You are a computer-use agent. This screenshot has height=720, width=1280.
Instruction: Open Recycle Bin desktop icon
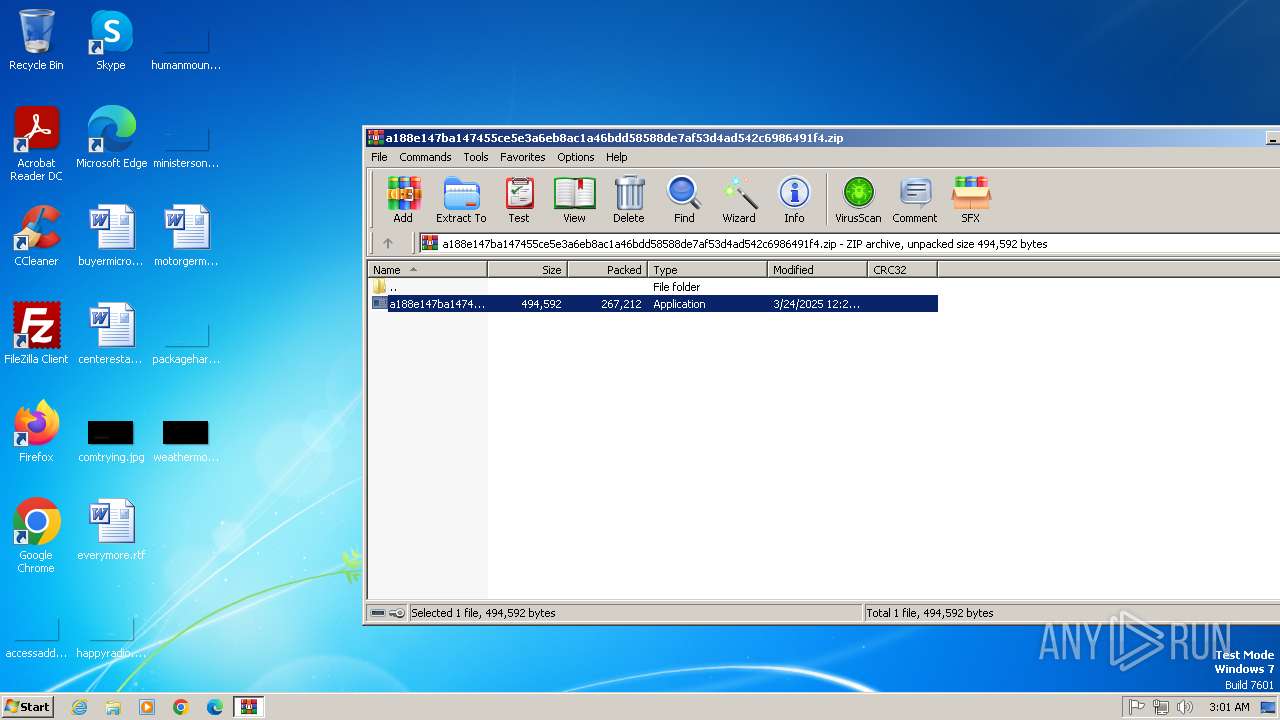(x=36, y=40)
